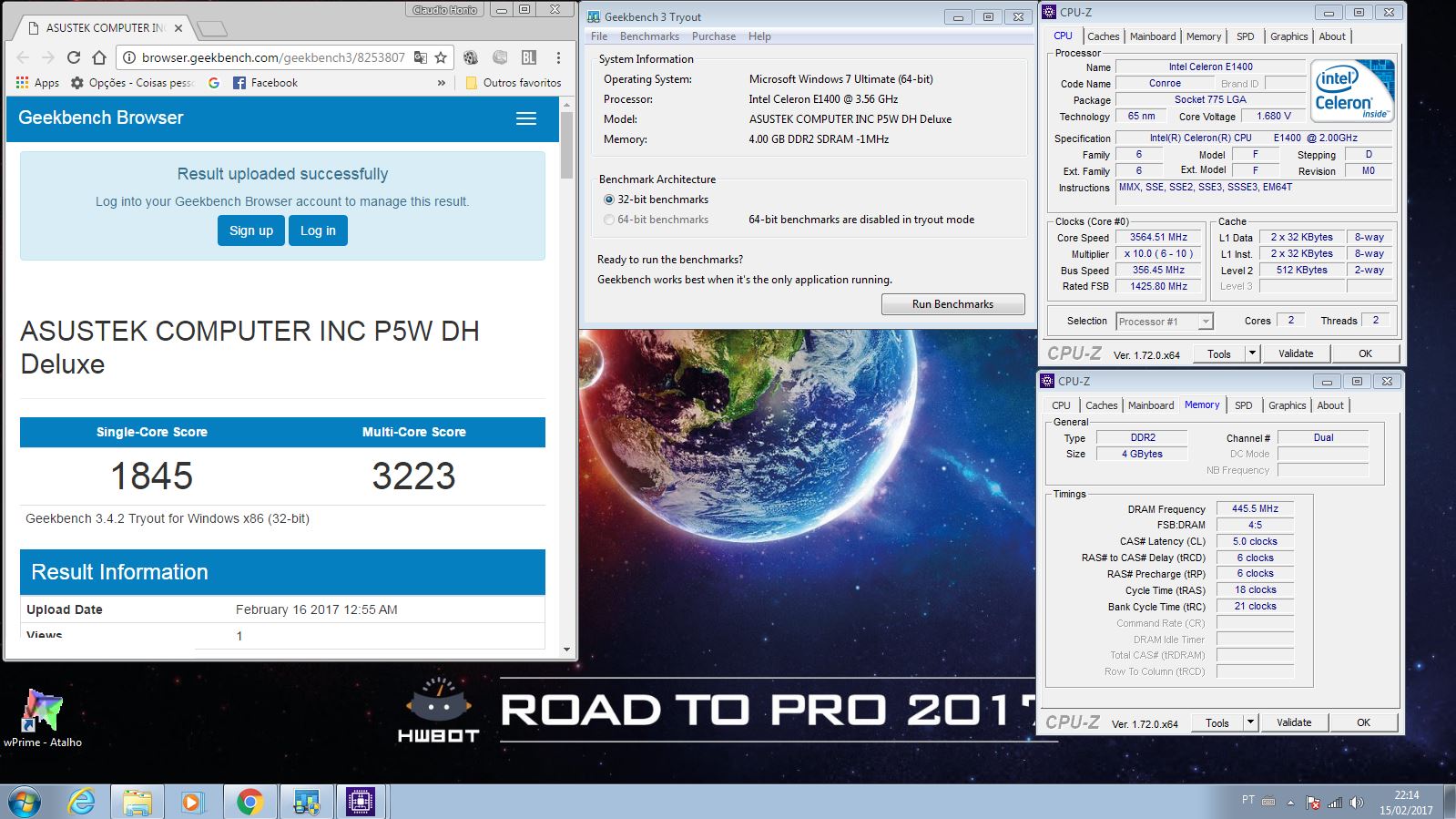Image resolution: width=1456 pixels, height=819 pixels.
Task: Show hidden tray icons arrow
Action: click(1290, 803)
